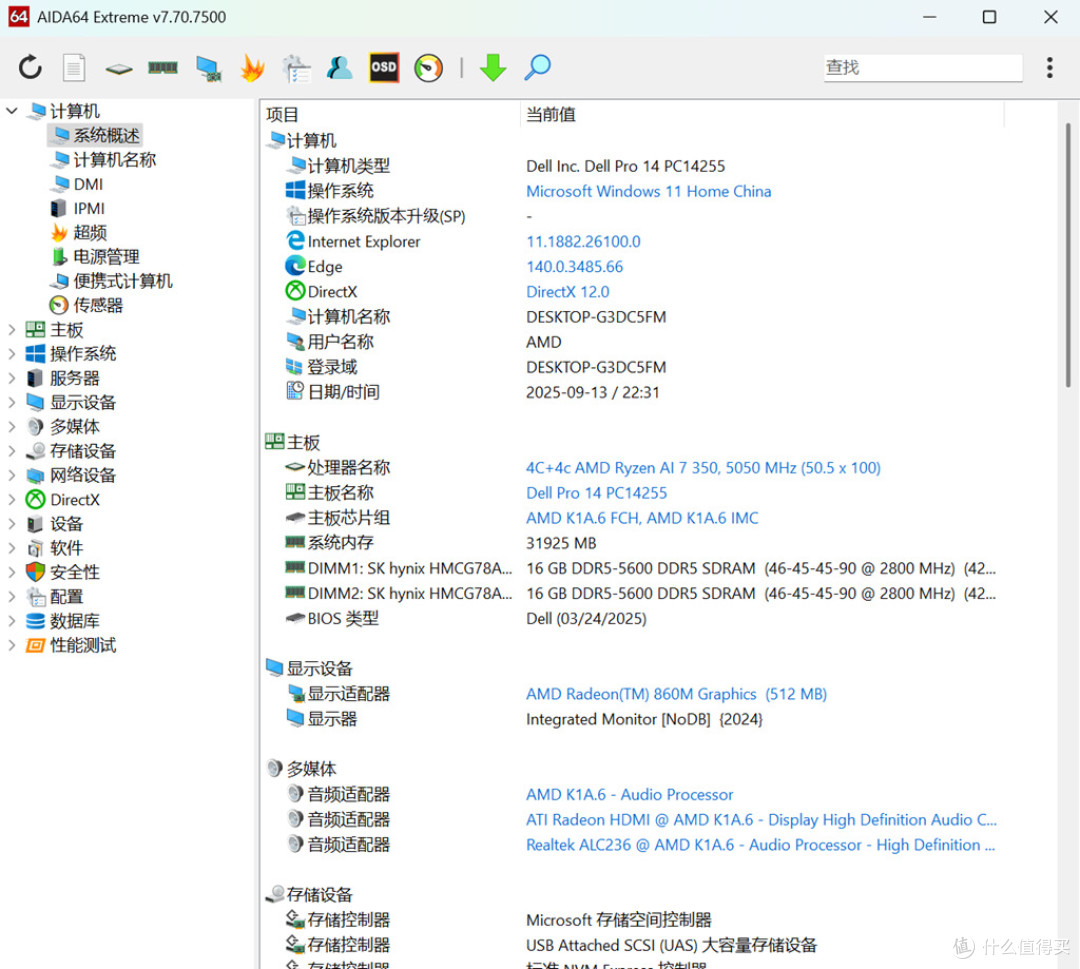Select 计算机名称 in the sidebar tree
1080x969 pixels.
click(105, 160)
